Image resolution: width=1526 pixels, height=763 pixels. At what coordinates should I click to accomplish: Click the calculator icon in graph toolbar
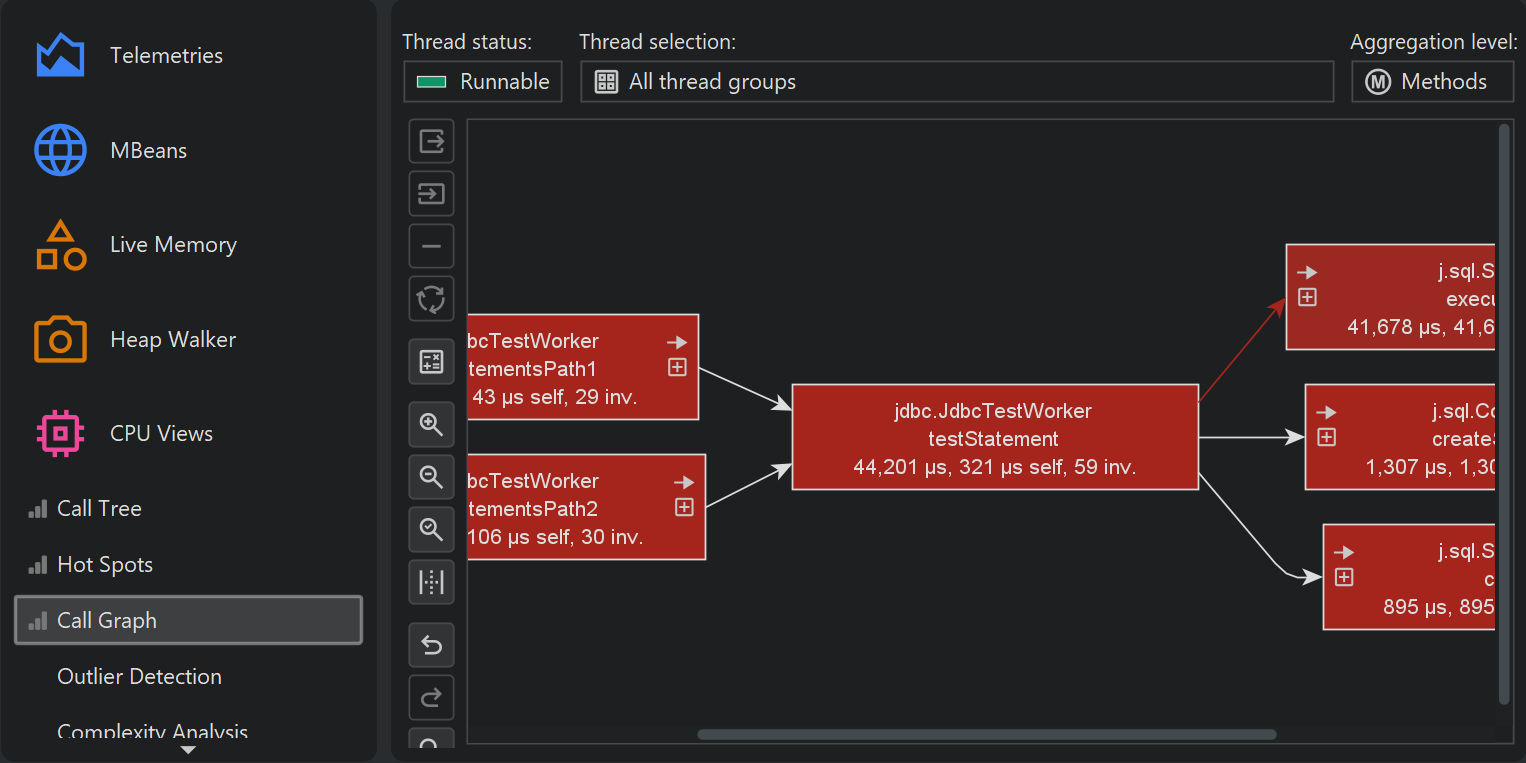coord(431,362)
